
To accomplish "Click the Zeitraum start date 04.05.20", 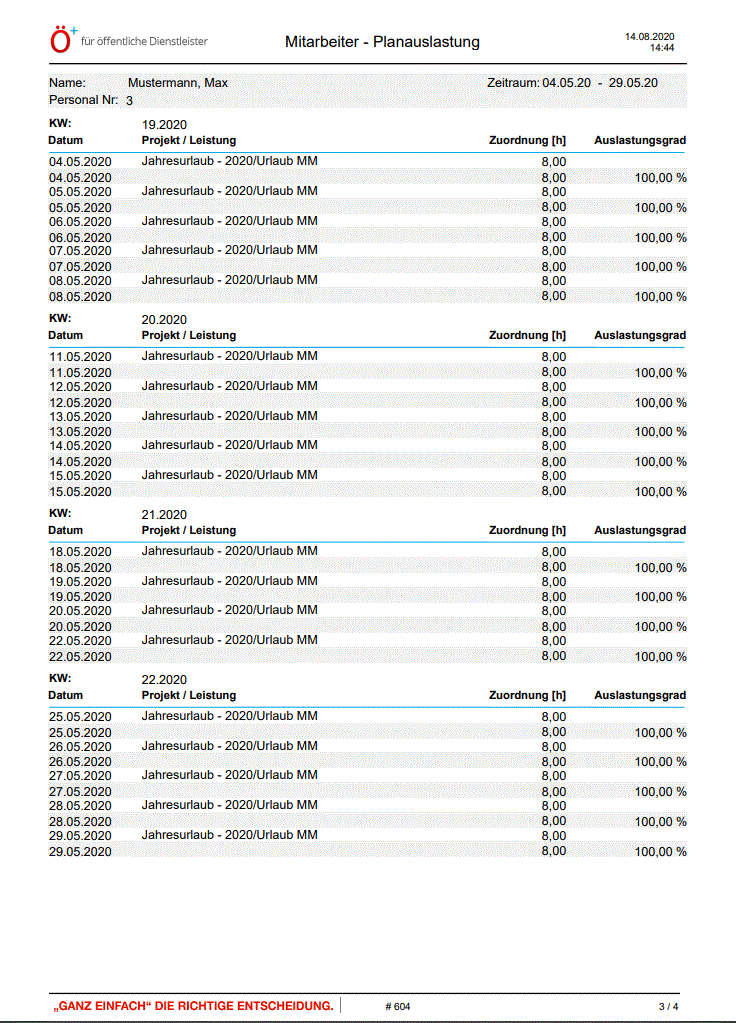I will point(566,83).
